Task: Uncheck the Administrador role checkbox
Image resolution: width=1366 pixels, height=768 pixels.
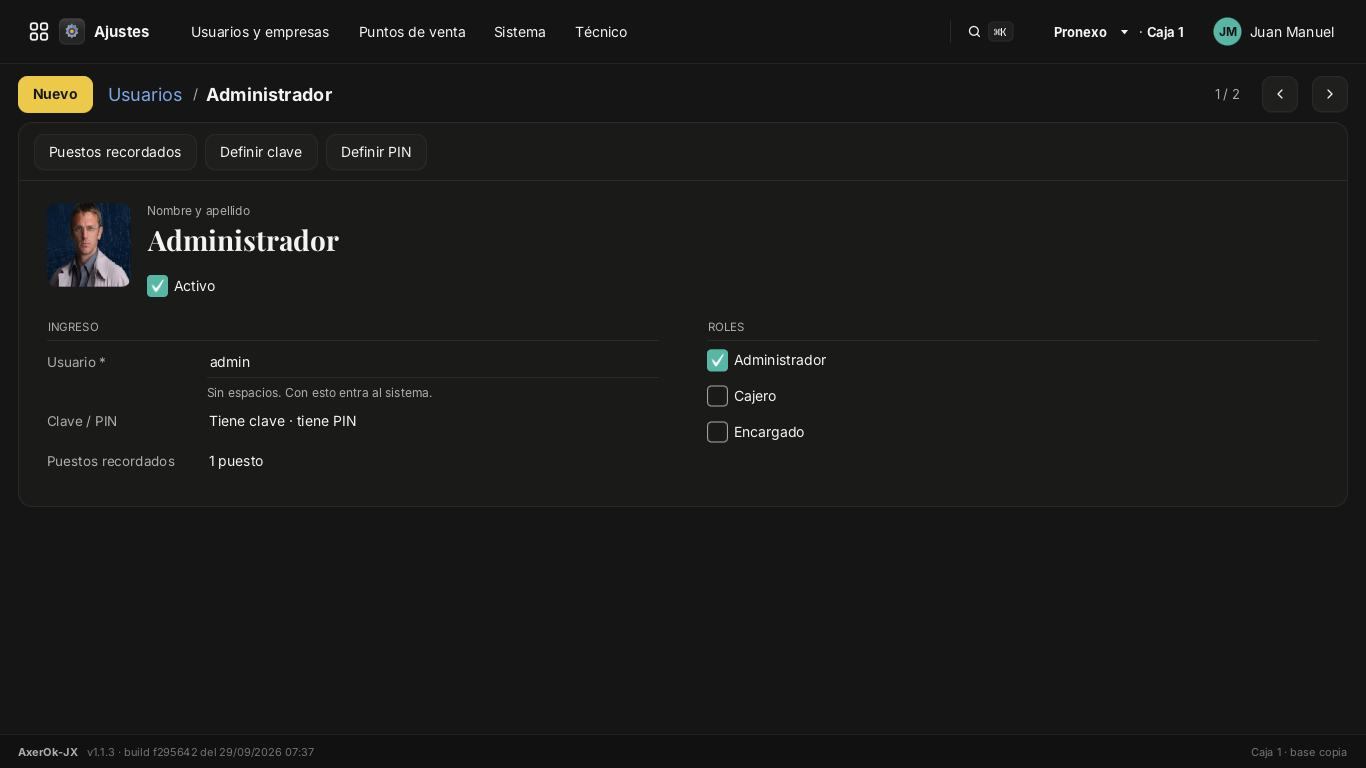Action: [x=717, y=360]
